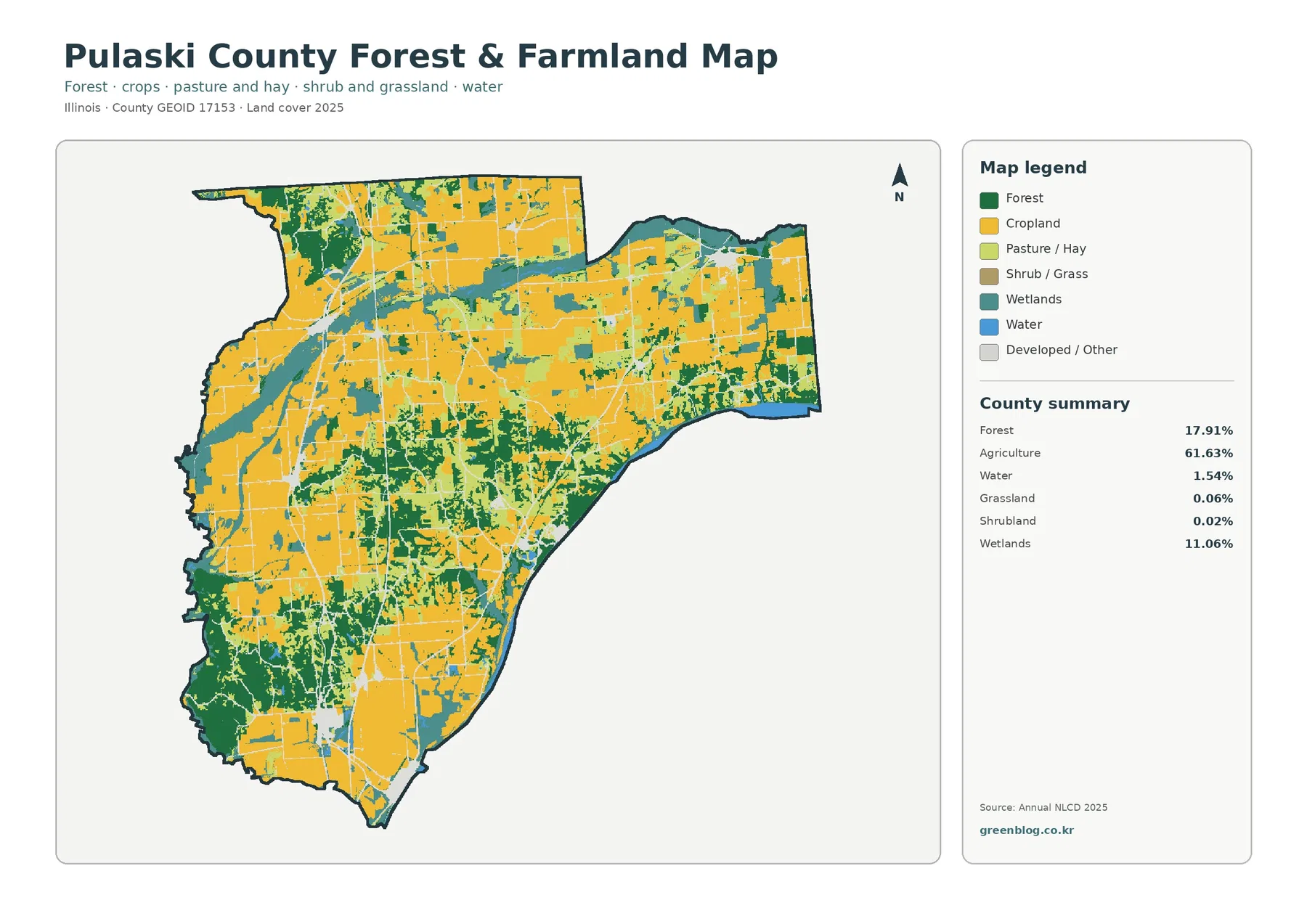Click the Forest 17.91% summary value
Viewport: 1307px width, 924px height.
(1208, 430)
